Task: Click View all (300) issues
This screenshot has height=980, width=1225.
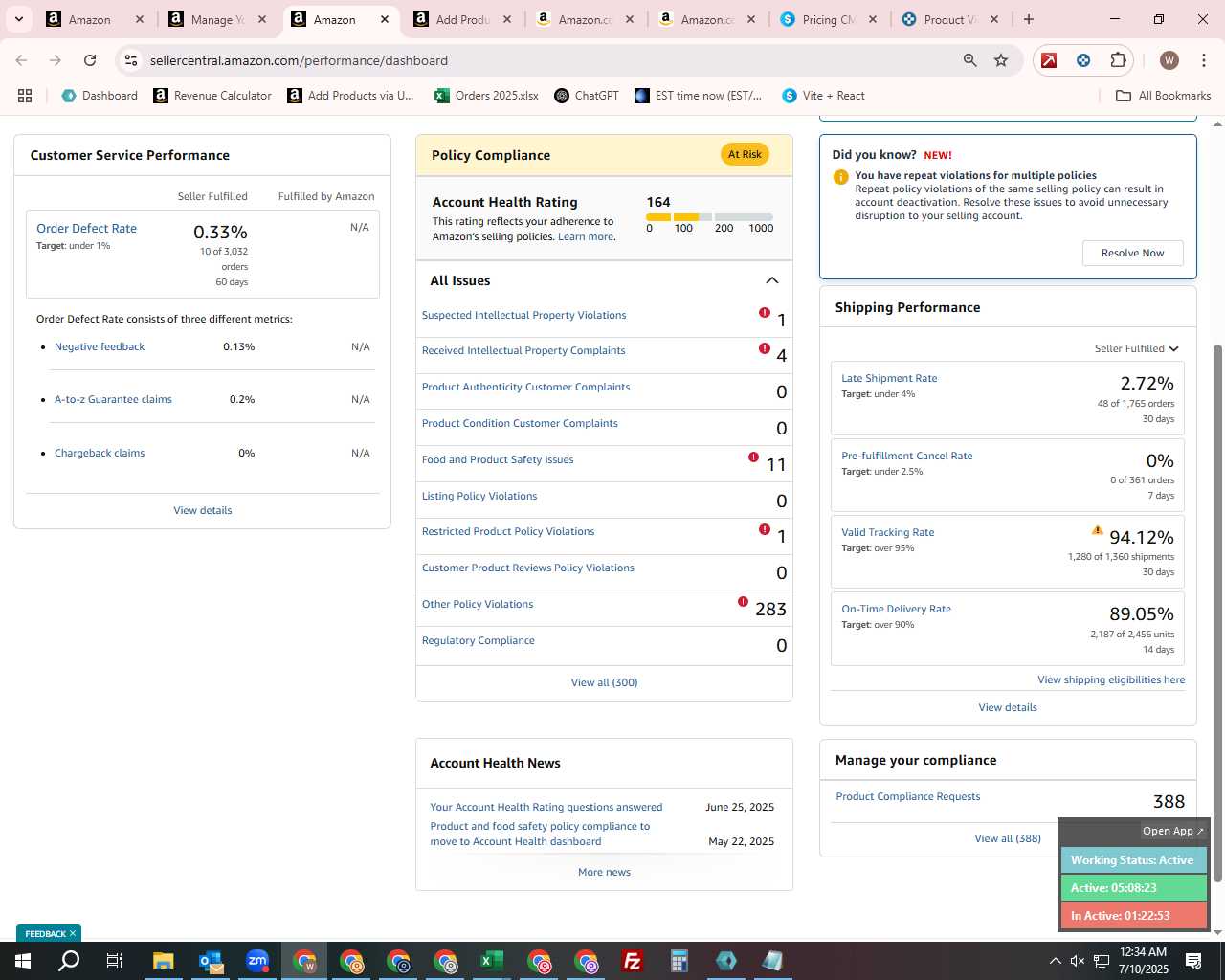Action: tap(604, 682)
